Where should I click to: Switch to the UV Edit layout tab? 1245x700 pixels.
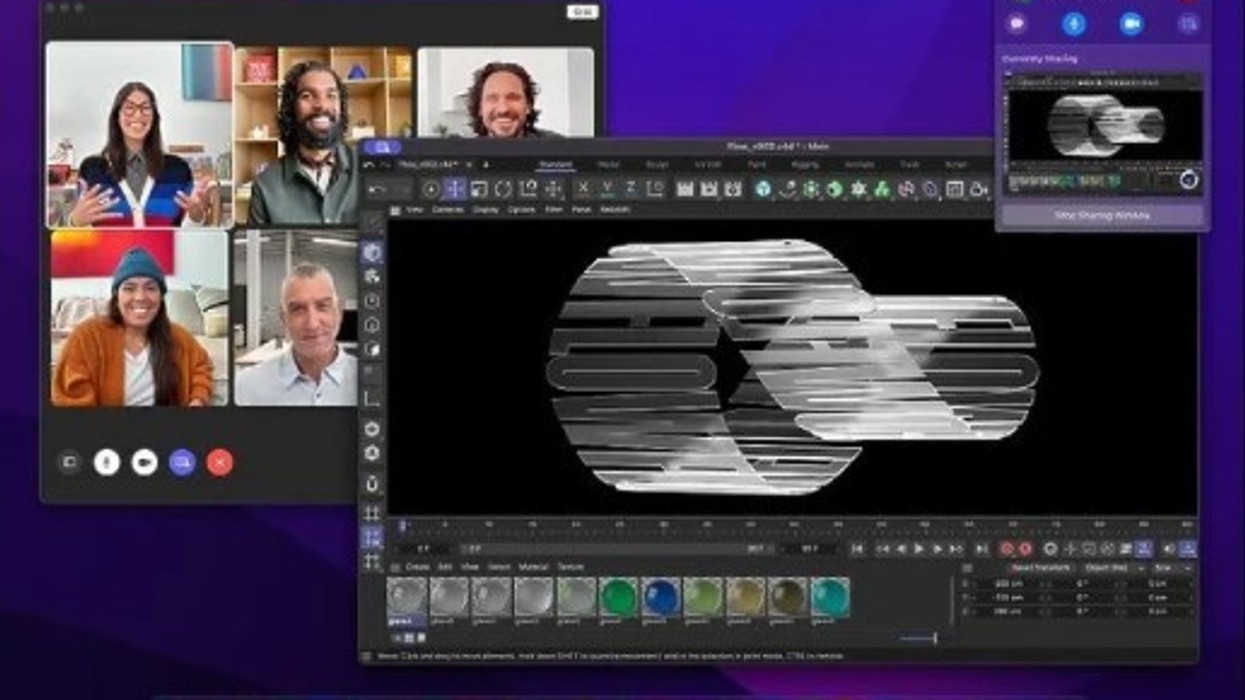708,164
